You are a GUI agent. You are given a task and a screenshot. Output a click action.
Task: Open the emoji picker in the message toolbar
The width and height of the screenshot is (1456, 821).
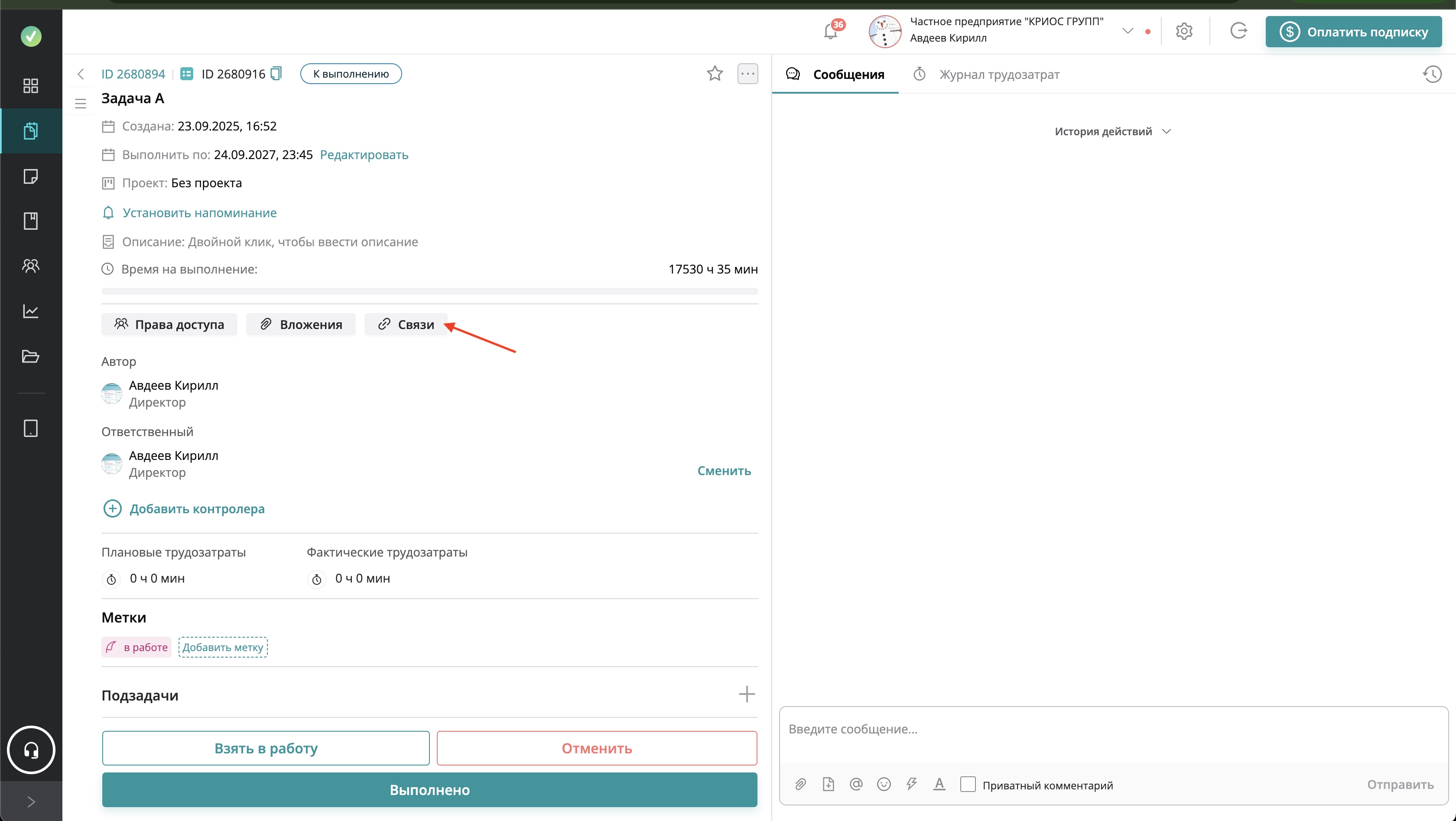click(x=884, y=784)
